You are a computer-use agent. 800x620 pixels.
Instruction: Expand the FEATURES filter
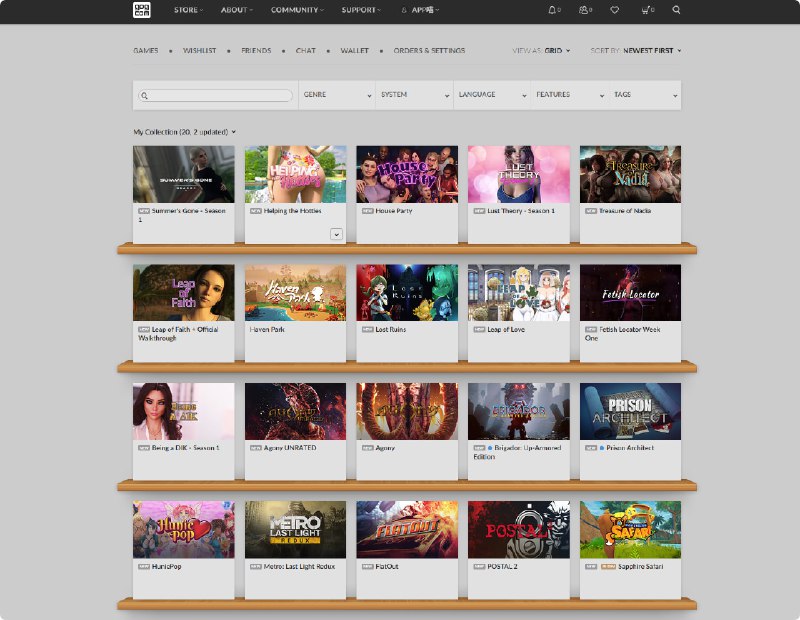(x=569, y=95)
